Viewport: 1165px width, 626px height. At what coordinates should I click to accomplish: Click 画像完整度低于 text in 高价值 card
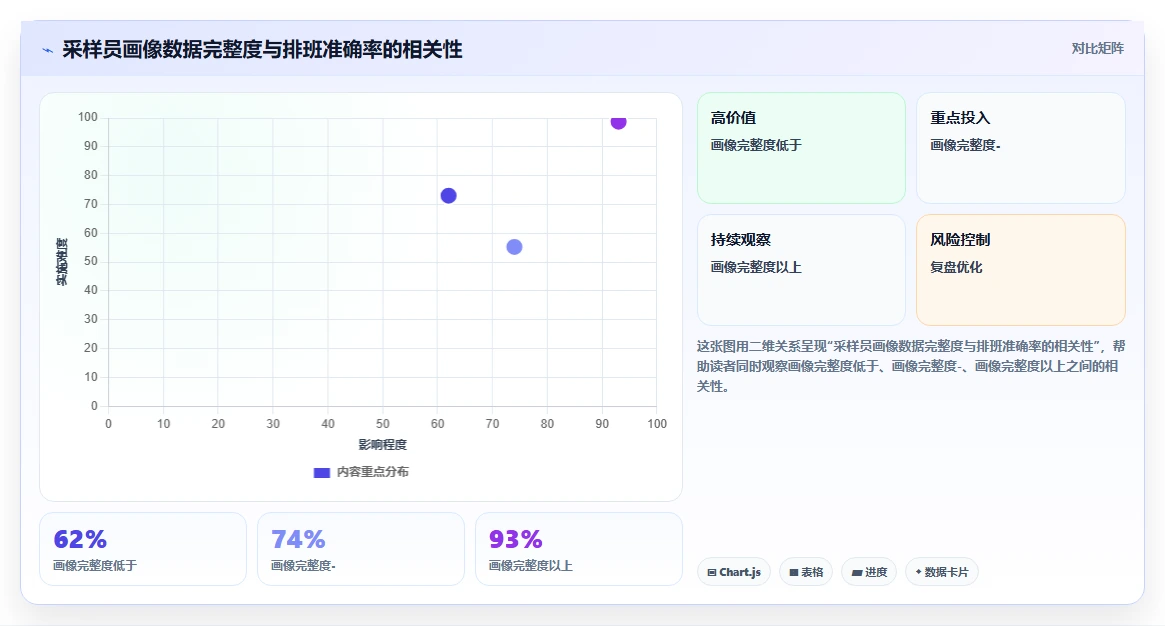[x=756, y=146]
